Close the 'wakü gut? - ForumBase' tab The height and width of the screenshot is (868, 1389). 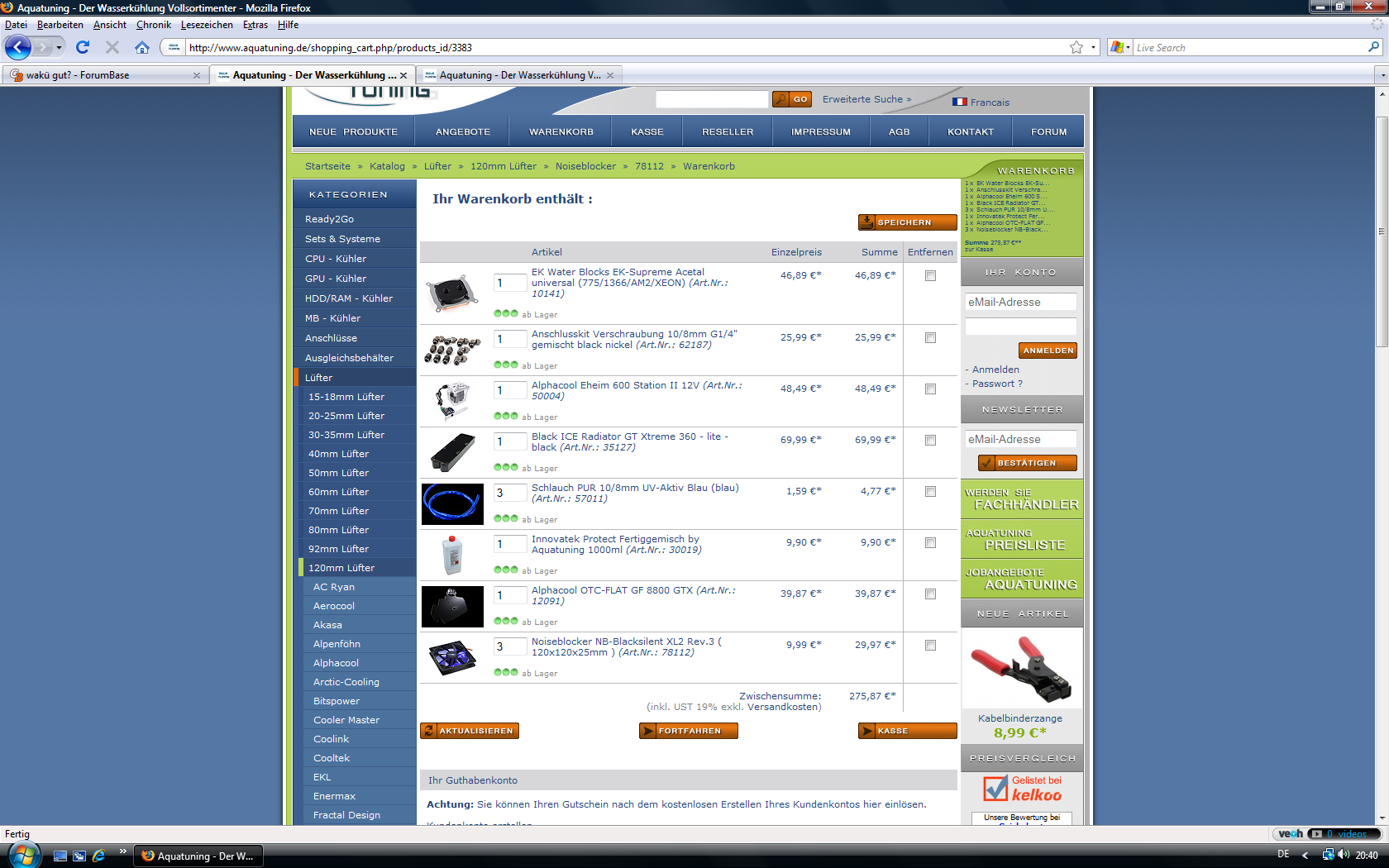tap(197, 75)
